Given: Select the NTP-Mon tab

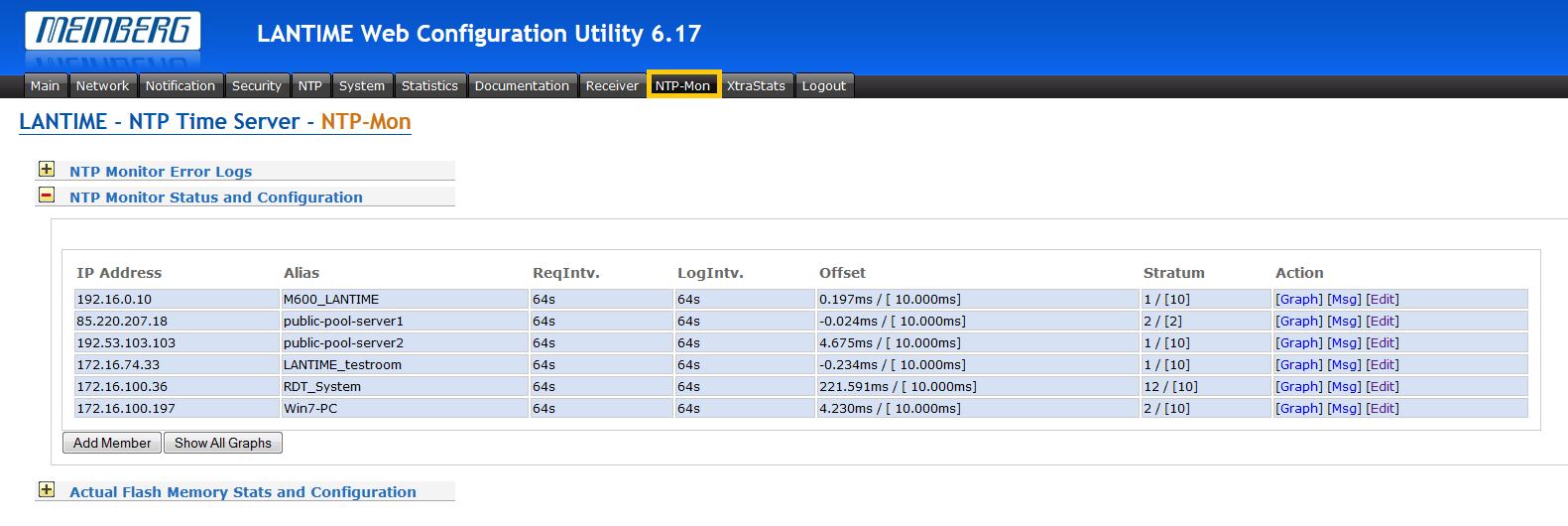Looking at the screenshot, I should (x=682, y=85).
